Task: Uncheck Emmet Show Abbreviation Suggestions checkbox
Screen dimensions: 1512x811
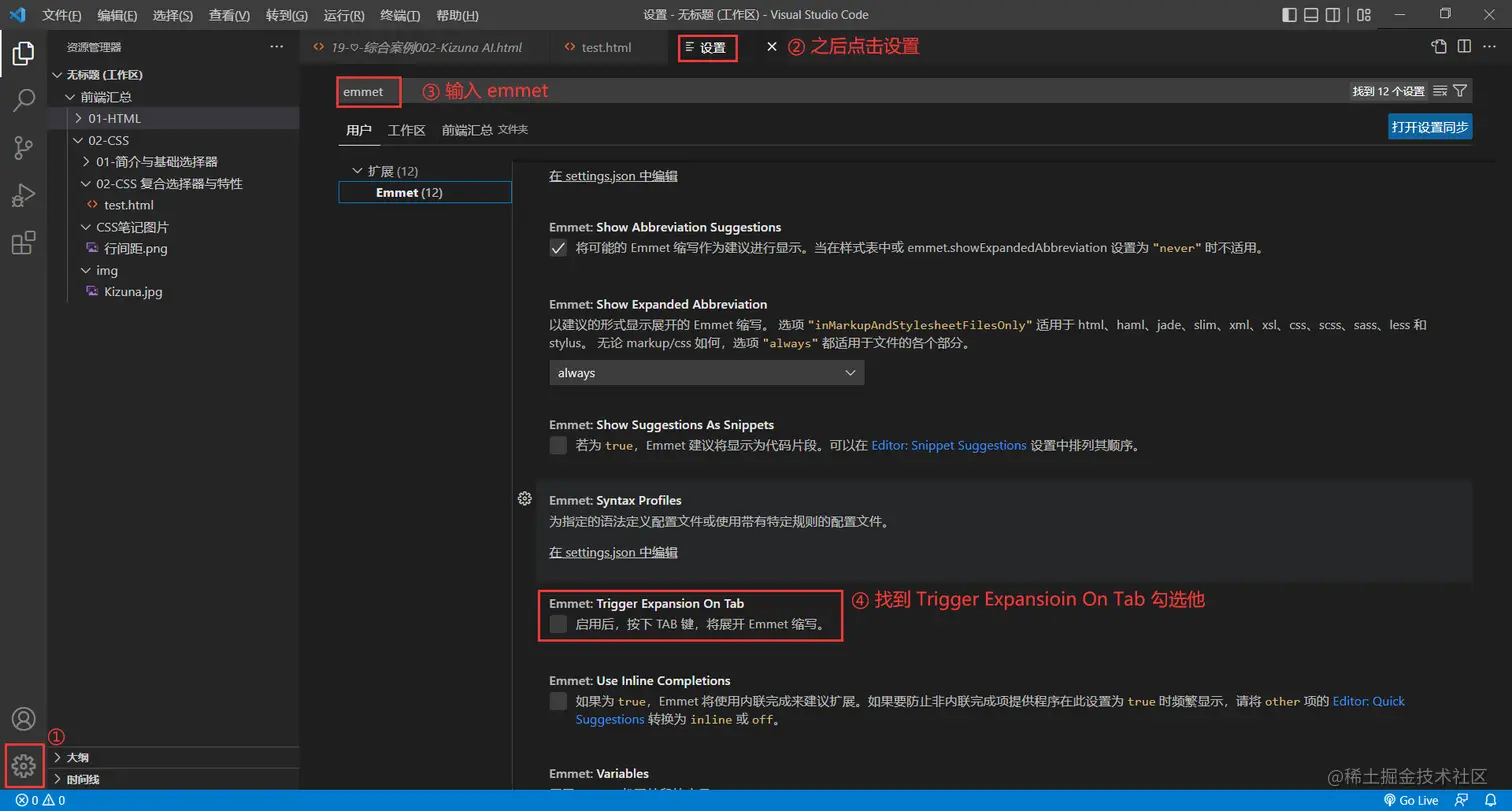Action: pyautogui.click(x=558, y=248)
